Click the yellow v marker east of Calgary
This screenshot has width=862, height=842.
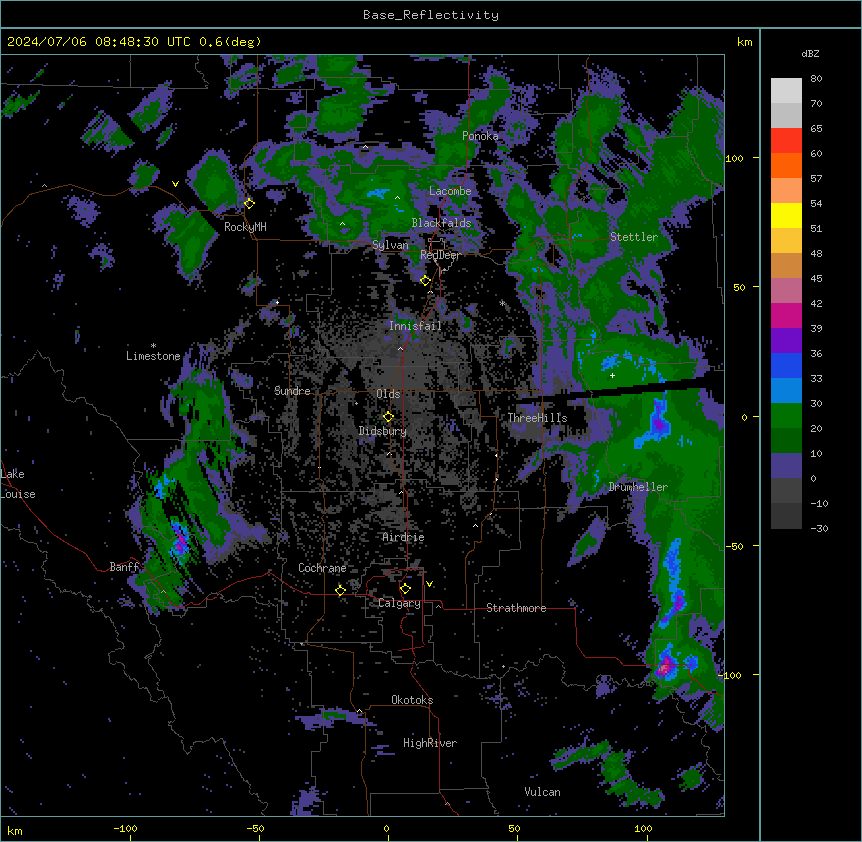pos(429,584)
